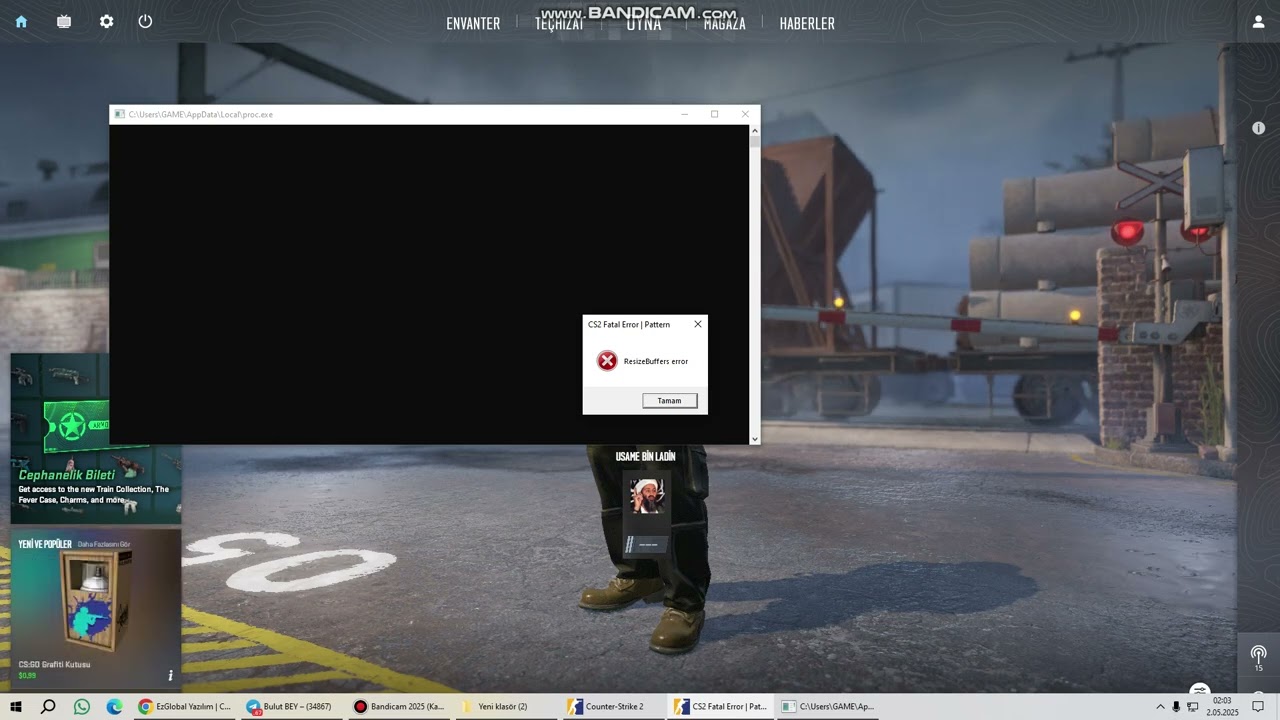Click the console scrollbar down arrow

tap(754, 439)
